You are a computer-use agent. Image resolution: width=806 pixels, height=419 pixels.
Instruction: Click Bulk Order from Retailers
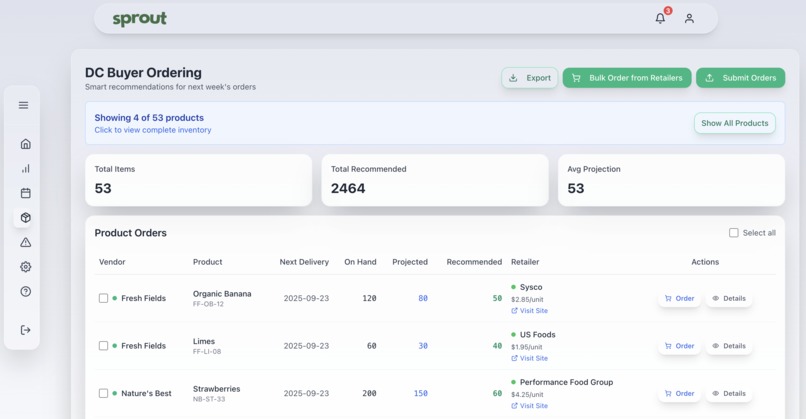pyautogui.click(x=627, y=78)
